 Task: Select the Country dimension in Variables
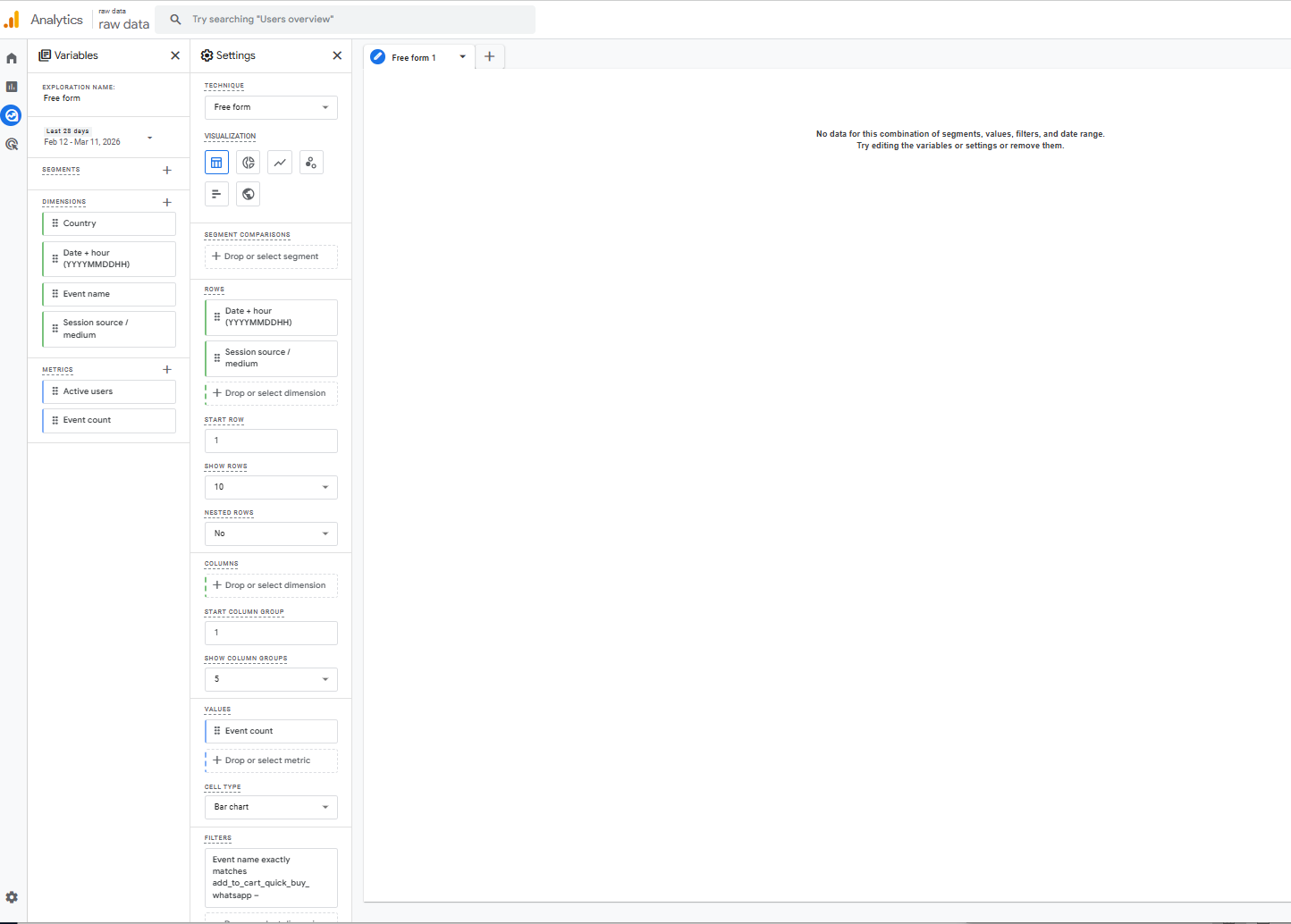pos(109,223)
